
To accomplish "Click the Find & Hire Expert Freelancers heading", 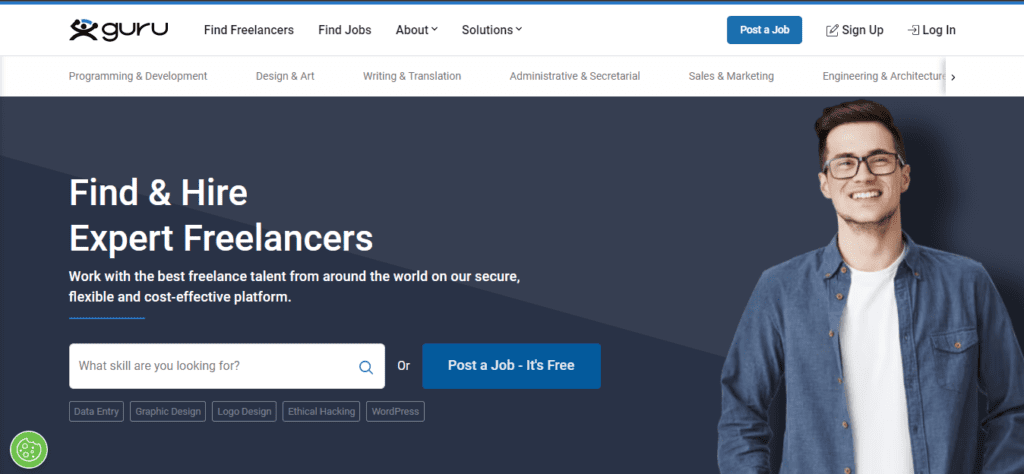I will [x=221, y=215].
